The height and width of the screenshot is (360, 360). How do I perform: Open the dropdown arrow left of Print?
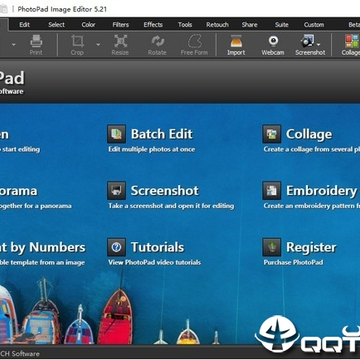click(x=14, y=44)
